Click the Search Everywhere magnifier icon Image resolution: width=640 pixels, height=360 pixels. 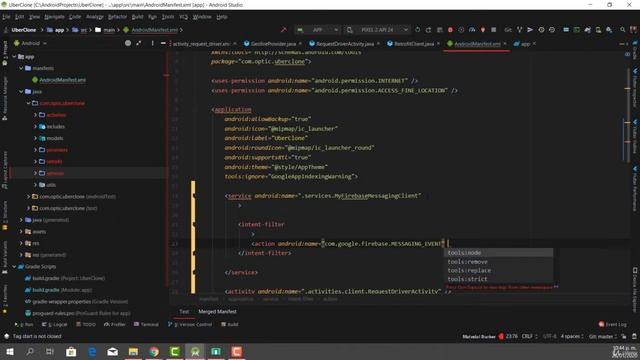pyautogui.click(x=622, y=30)
